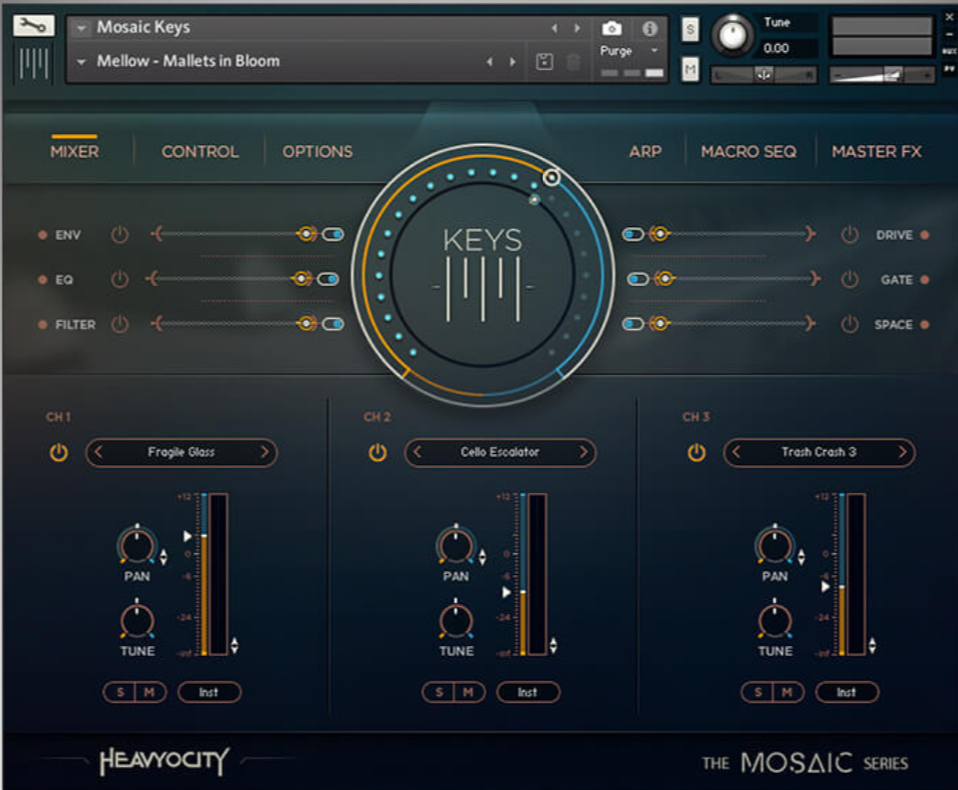Screen dimensions: 958x790
Task: Solo channel 1 with S button
Action: click(x=120, y=692)
